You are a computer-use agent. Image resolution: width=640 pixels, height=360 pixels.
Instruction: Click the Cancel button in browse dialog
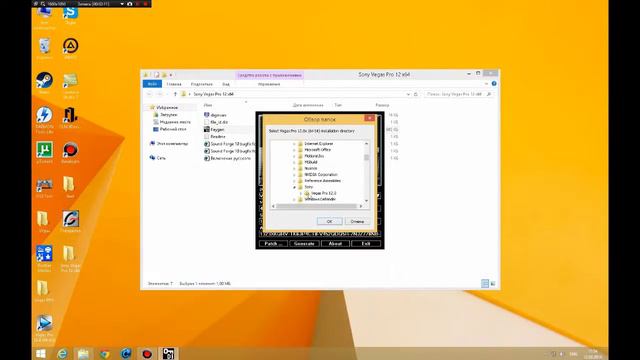[x=357, y=221]
